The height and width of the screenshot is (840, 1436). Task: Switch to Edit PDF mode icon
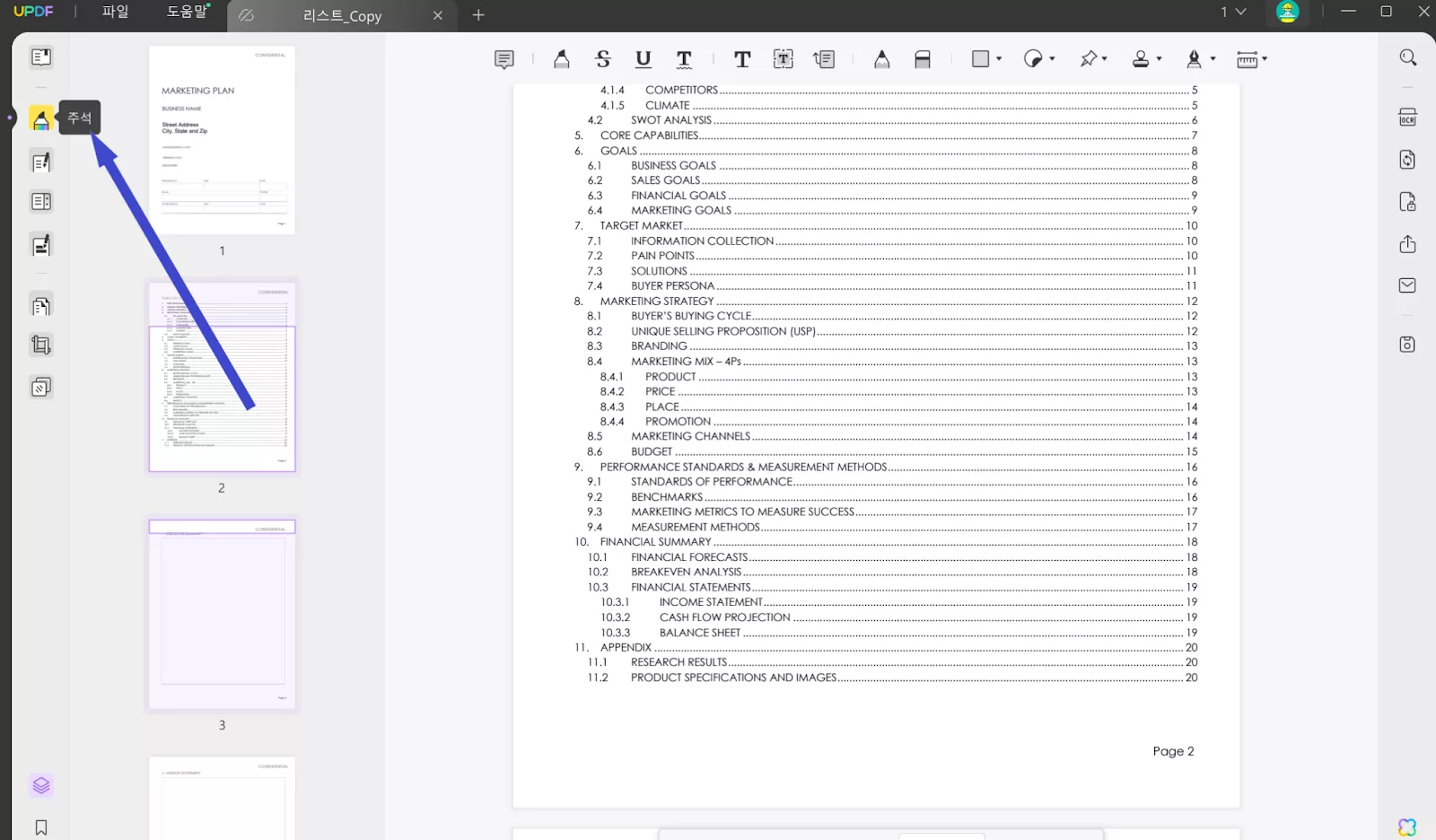tap(41, 162)
